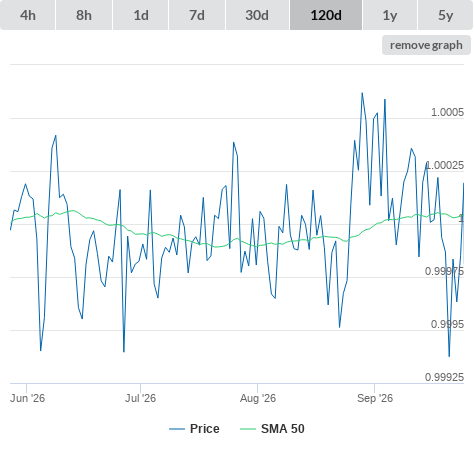Click the Jul '26 axis marker
Screen dimensions: 474x455
(140, 398)
